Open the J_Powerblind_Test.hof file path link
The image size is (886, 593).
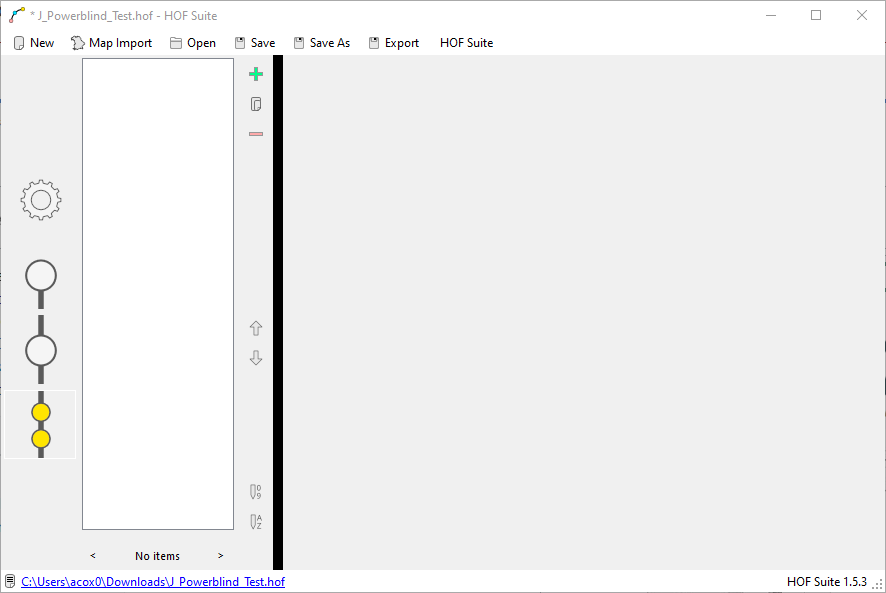[152, 582]
